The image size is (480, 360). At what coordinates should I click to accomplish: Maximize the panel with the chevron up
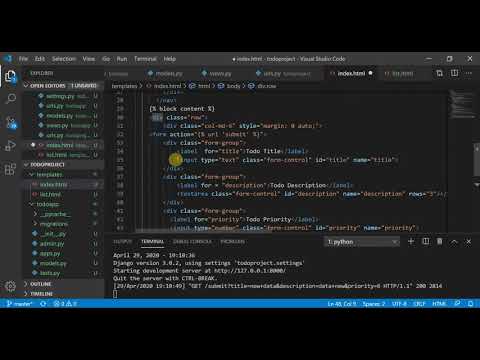(x=454, y=242)
